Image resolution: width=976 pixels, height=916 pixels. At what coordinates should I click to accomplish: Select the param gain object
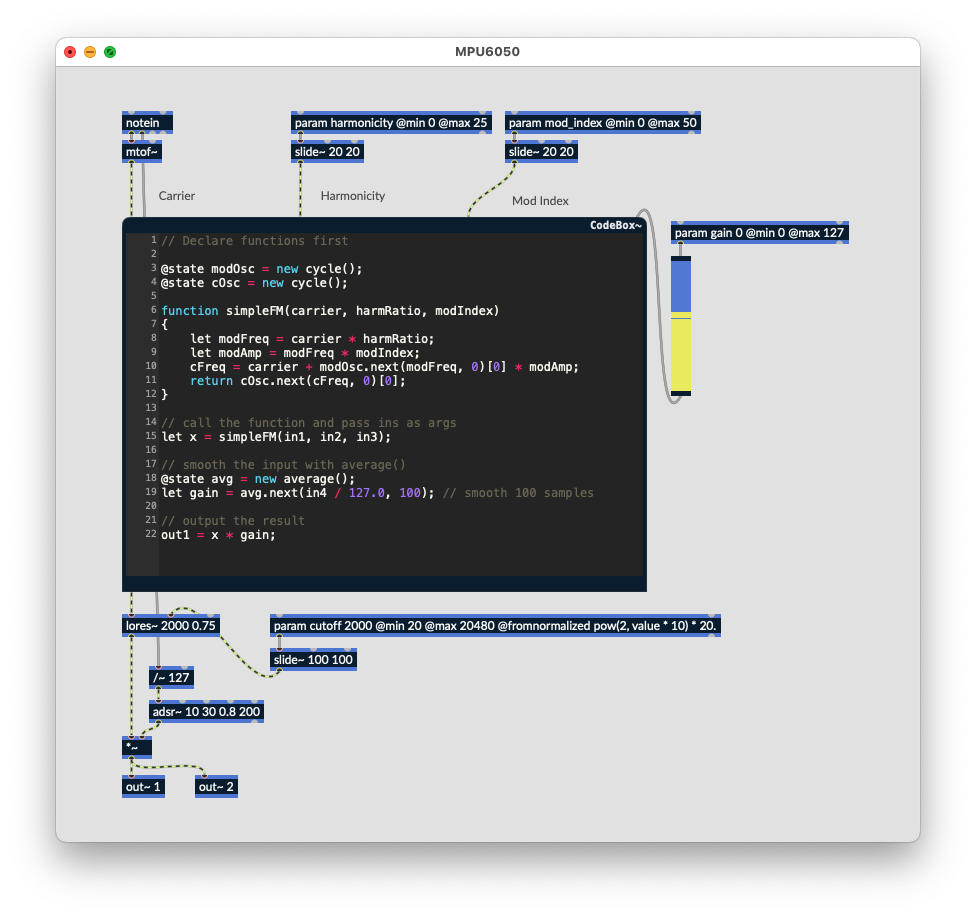760,233
